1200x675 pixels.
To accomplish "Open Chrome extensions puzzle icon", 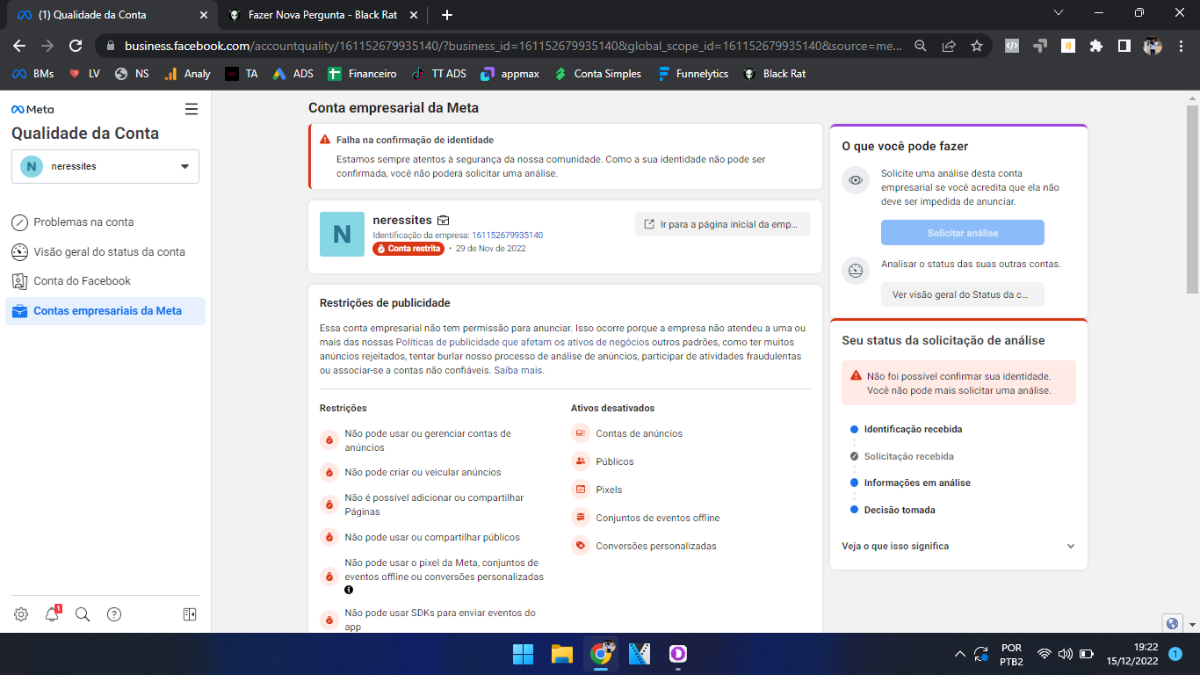I will point(1096,46).
